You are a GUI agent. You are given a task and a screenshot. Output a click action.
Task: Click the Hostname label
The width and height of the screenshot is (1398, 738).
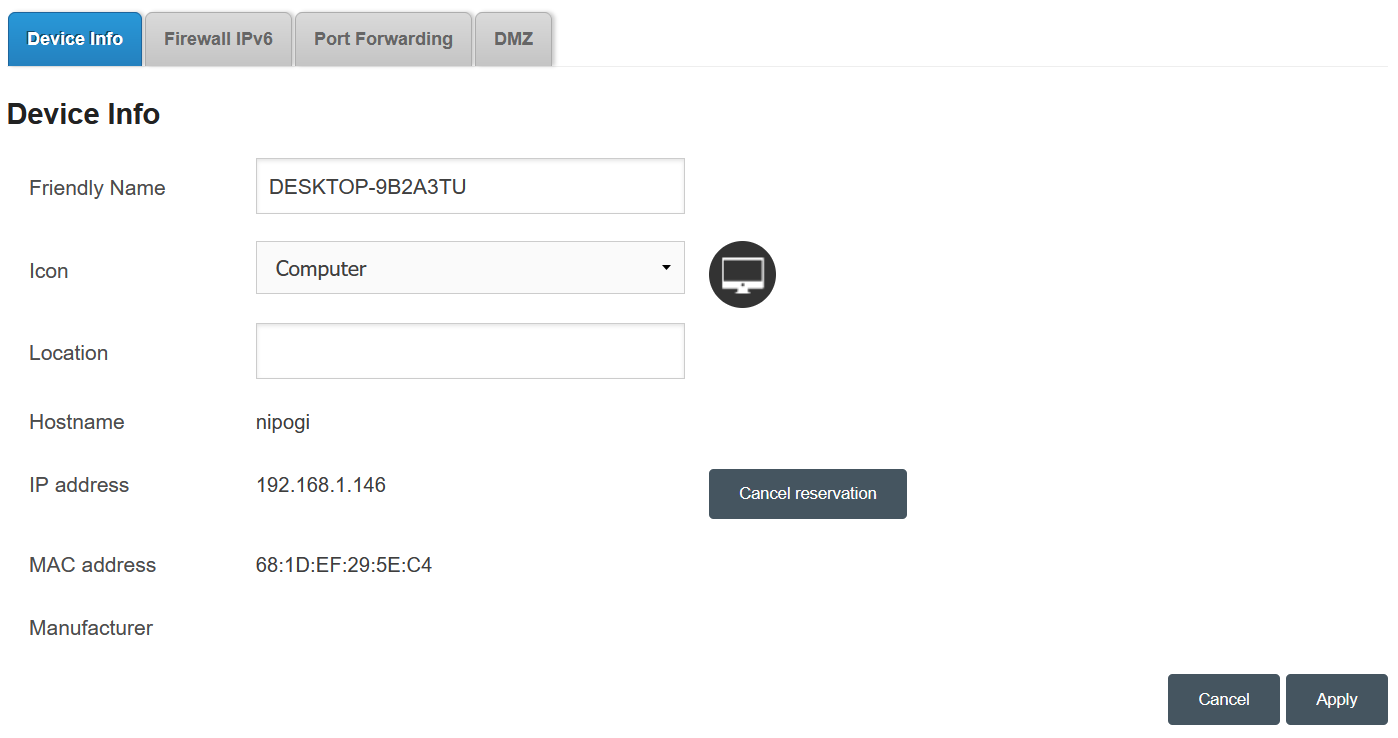[x=77, y=422]
